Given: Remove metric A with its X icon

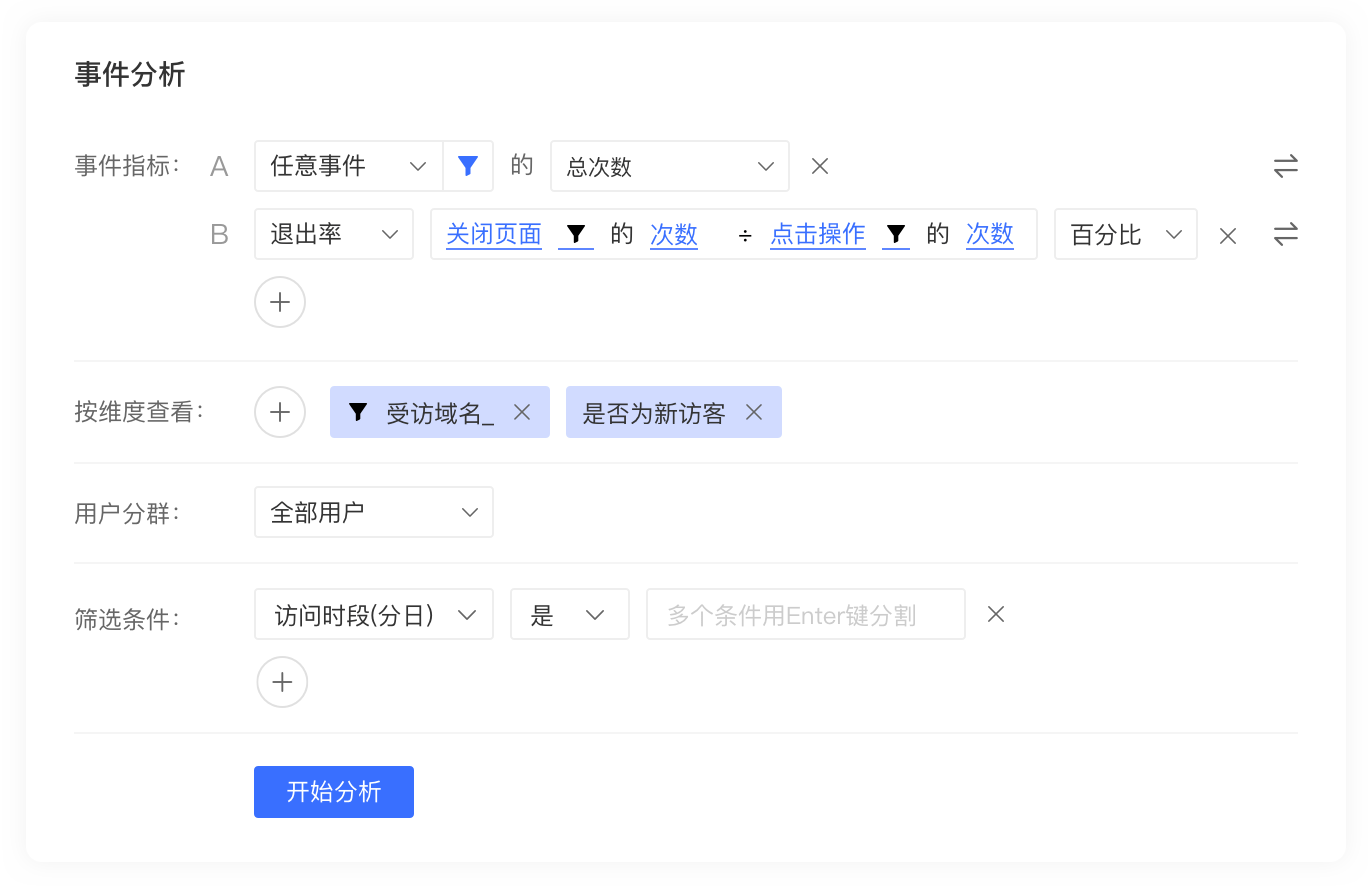Looking at the screenshot, I should coord(820,166).
